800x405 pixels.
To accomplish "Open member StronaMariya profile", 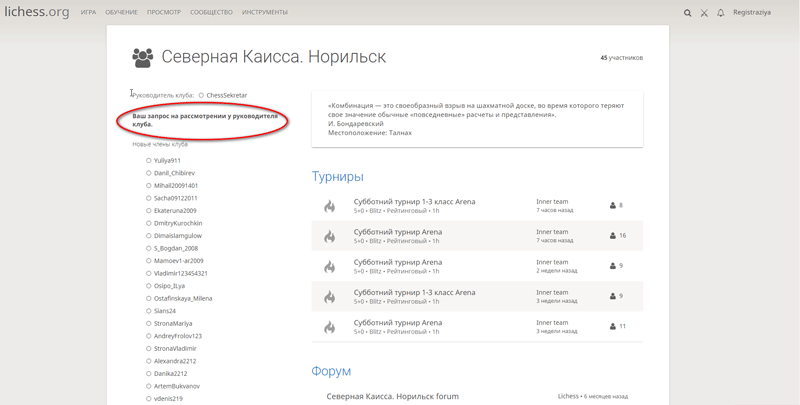I will 173,323.
